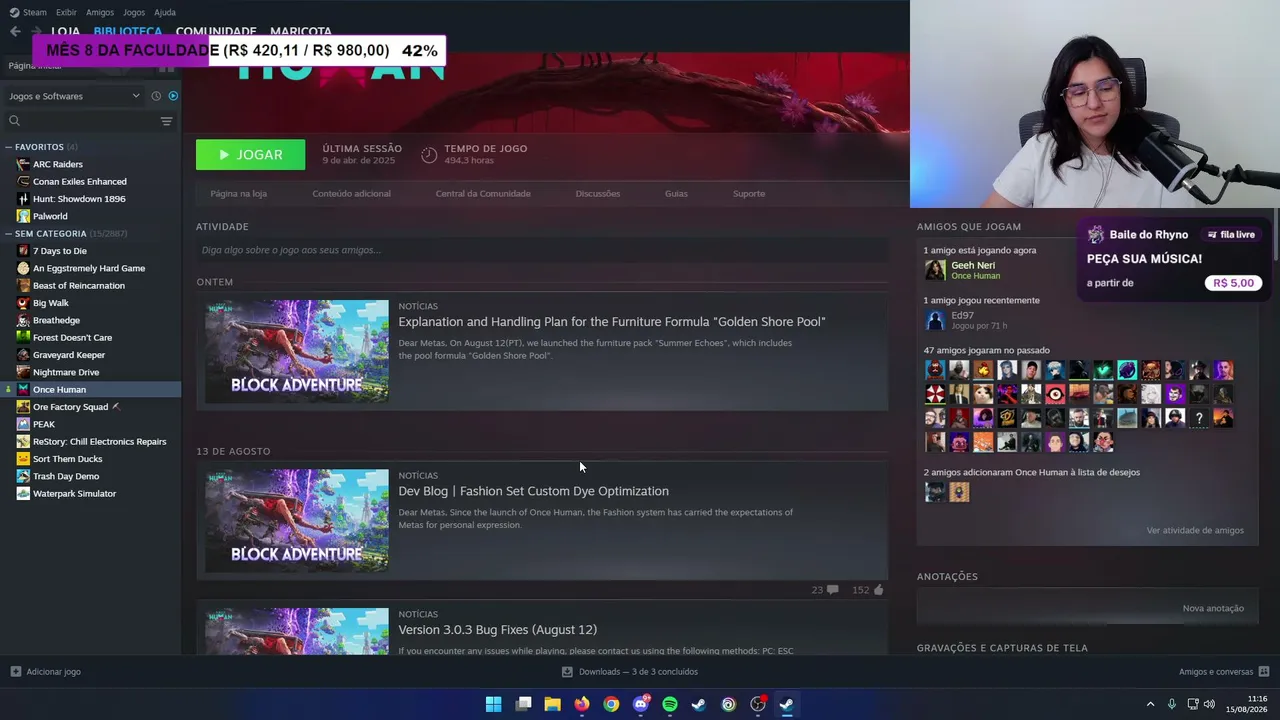Toggle the ready-to-play filter icon
The width and height of the screenshot is (1280, 720).
click(173, 96)
